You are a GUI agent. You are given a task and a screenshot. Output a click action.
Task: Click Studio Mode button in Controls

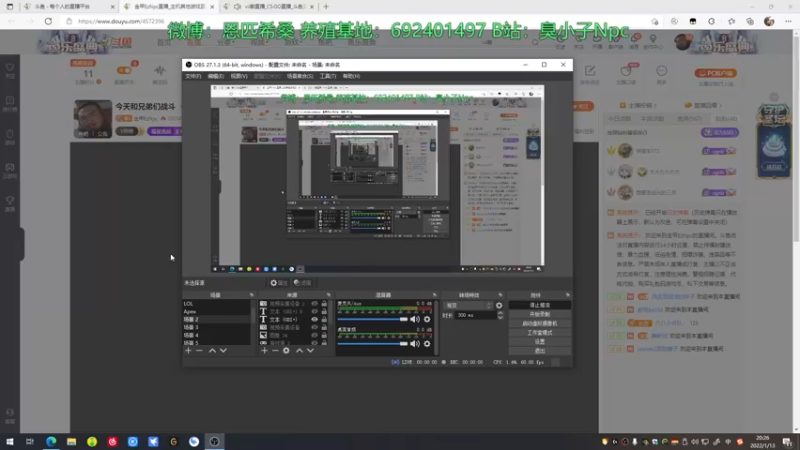(x=540, y=333)
